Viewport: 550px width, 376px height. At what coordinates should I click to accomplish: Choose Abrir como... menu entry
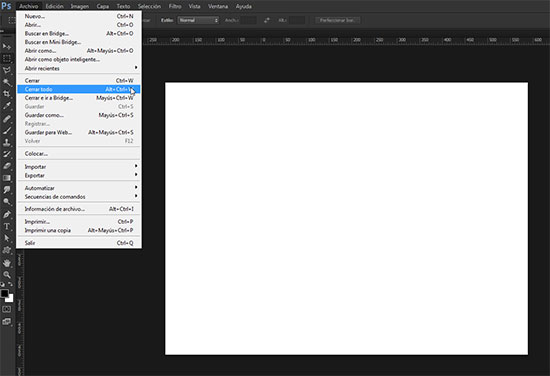[x=79, y=51]
